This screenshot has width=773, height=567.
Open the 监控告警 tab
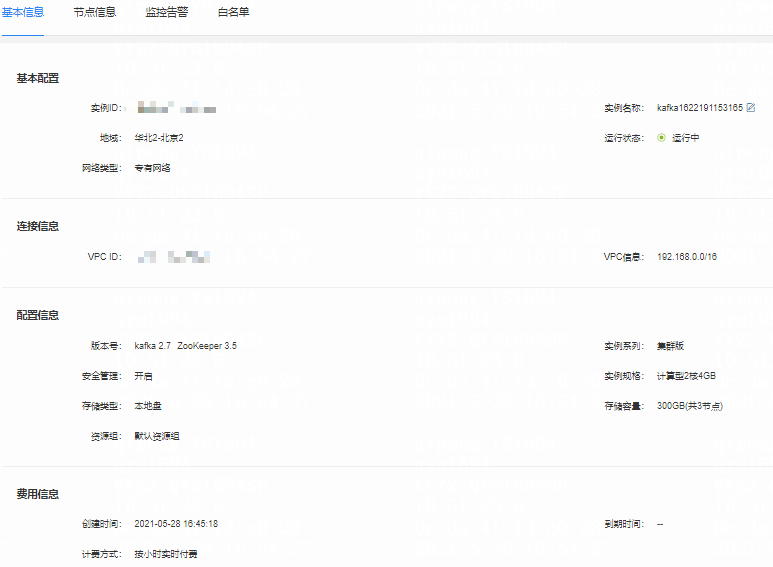[166, 13]
